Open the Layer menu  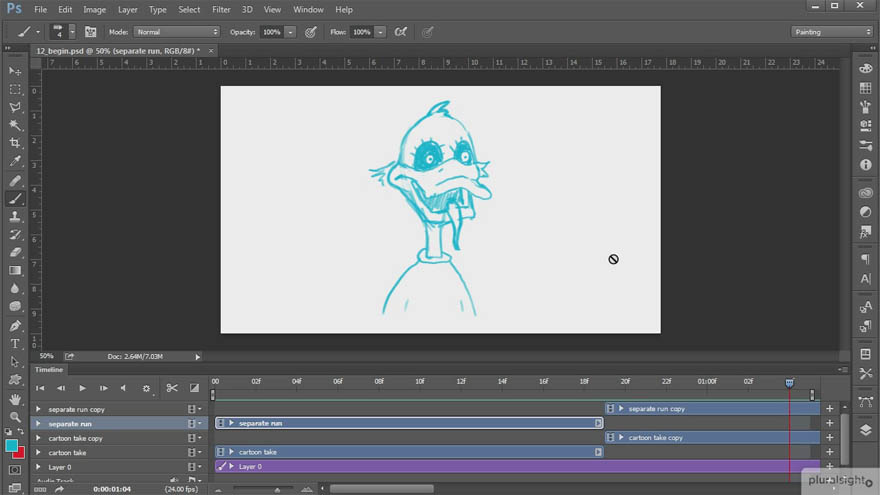click(127, 10)
